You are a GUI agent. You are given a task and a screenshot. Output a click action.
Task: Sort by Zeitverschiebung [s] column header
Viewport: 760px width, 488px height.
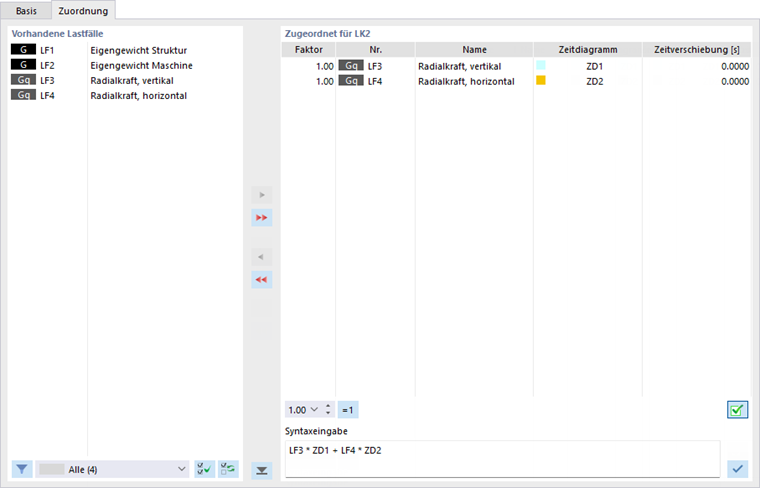[697, 49]
